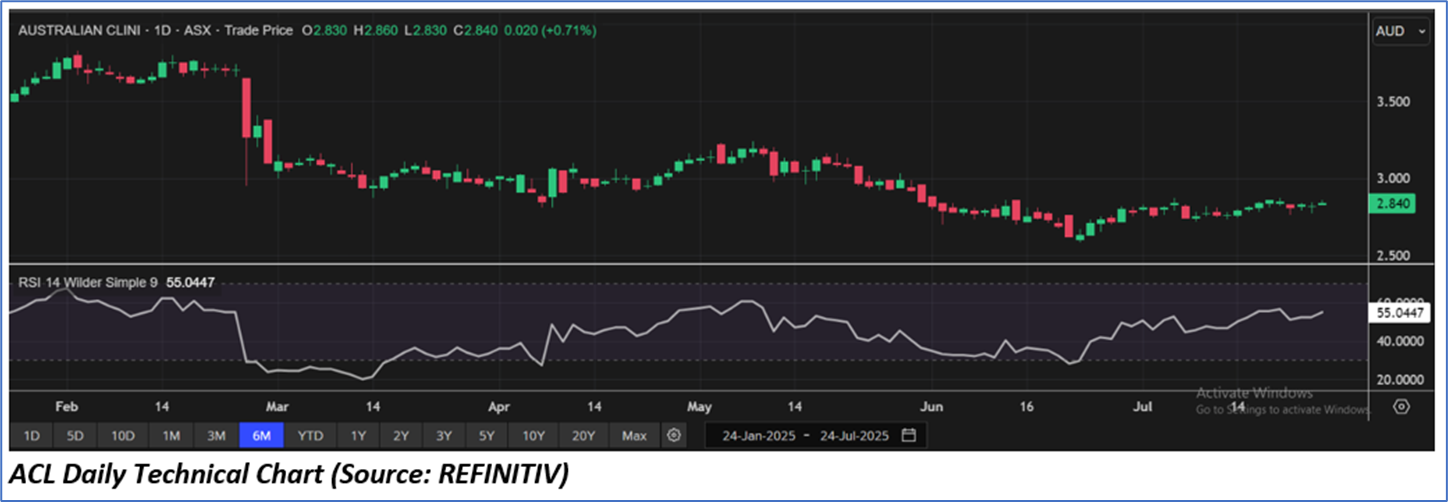Image resolution: width=1448 pixels, height=502 pixels.
Task: Select the YTD range button
Action: pyautogui.click(x=311, y=436)
